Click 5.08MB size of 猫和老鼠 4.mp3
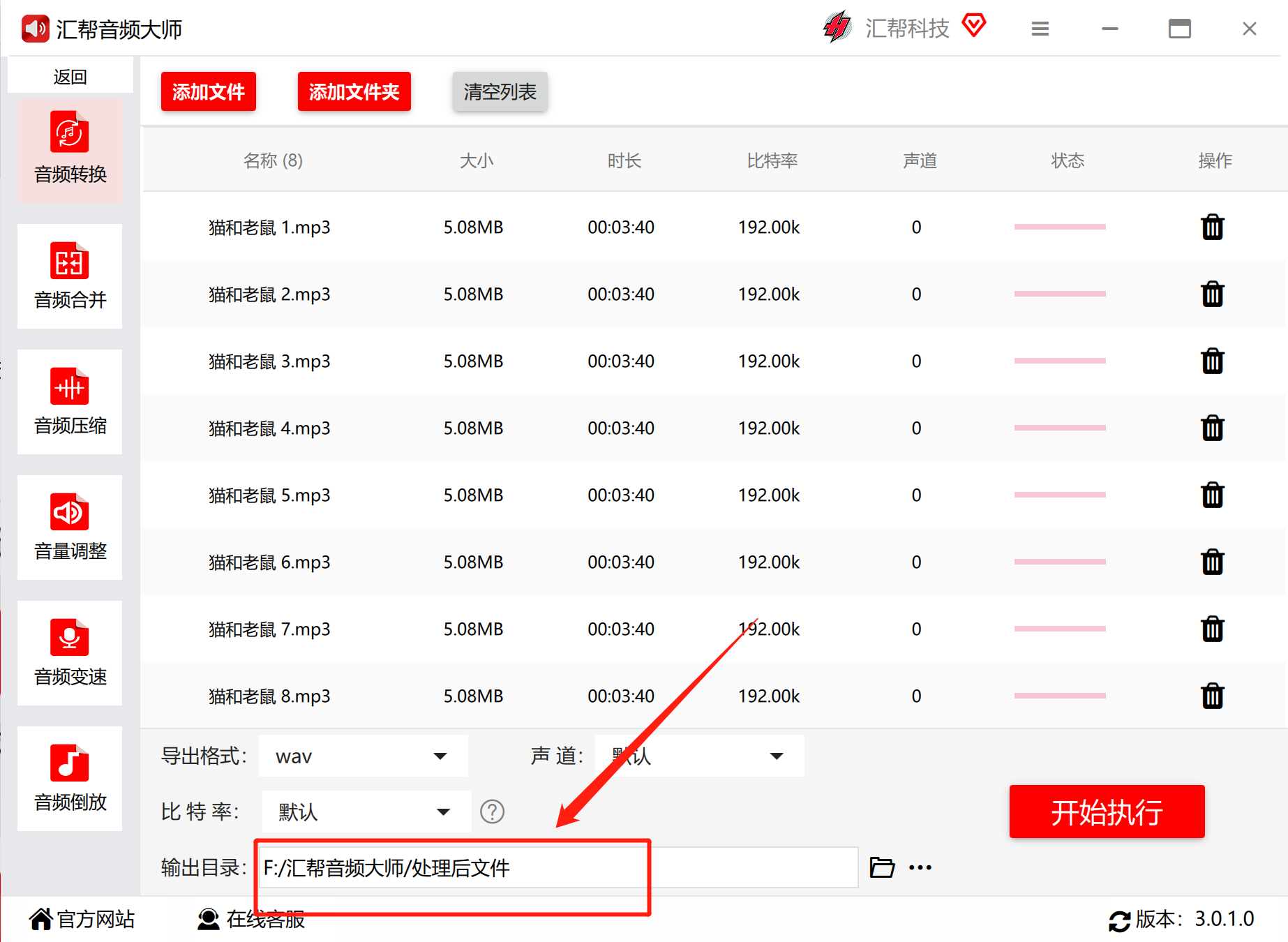The image size is (1288, 942). coord(473,428)
